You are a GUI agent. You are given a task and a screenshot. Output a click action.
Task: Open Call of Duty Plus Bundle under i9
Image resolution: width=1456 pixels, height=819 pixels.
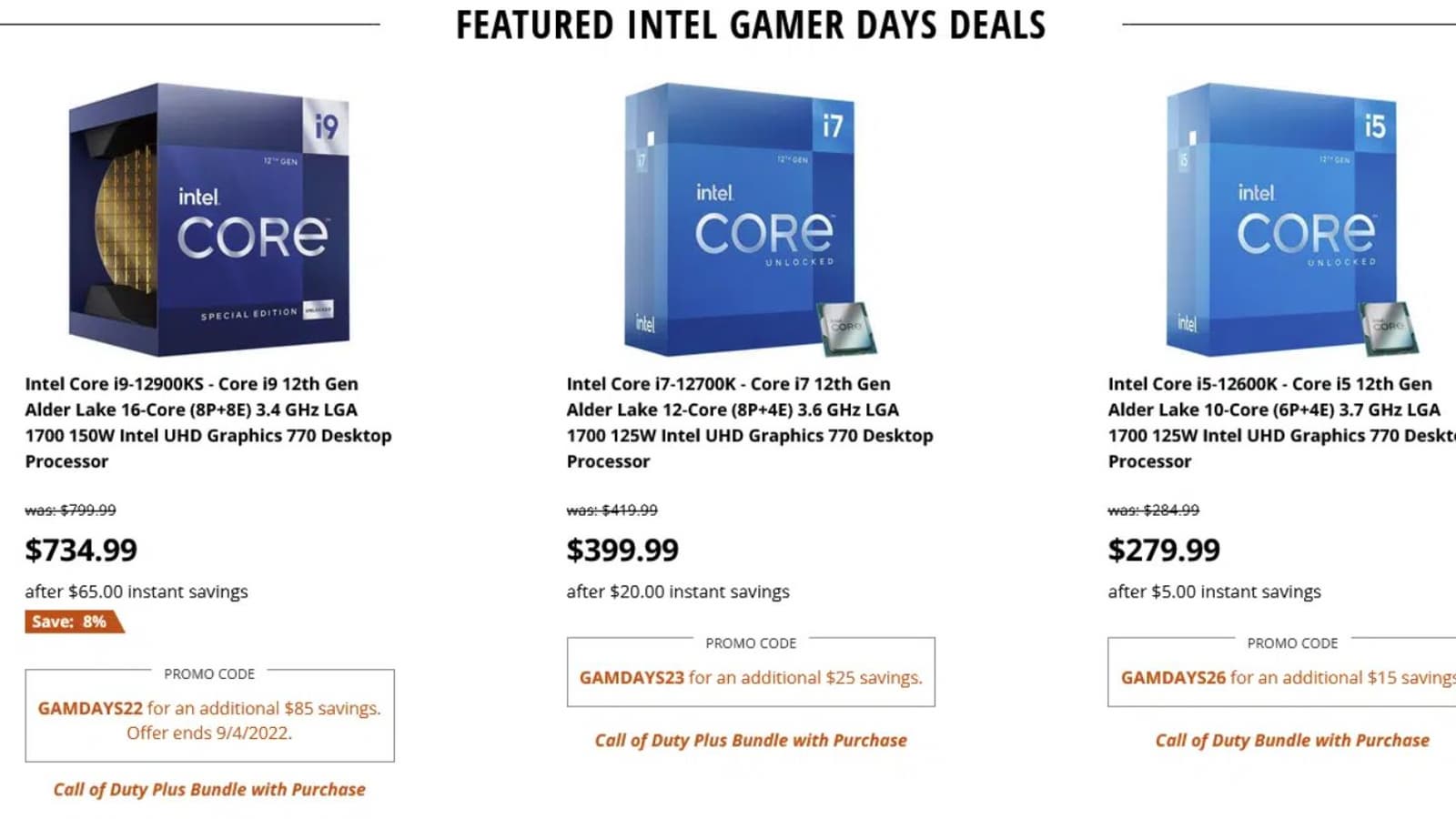[x=209, y=789]
